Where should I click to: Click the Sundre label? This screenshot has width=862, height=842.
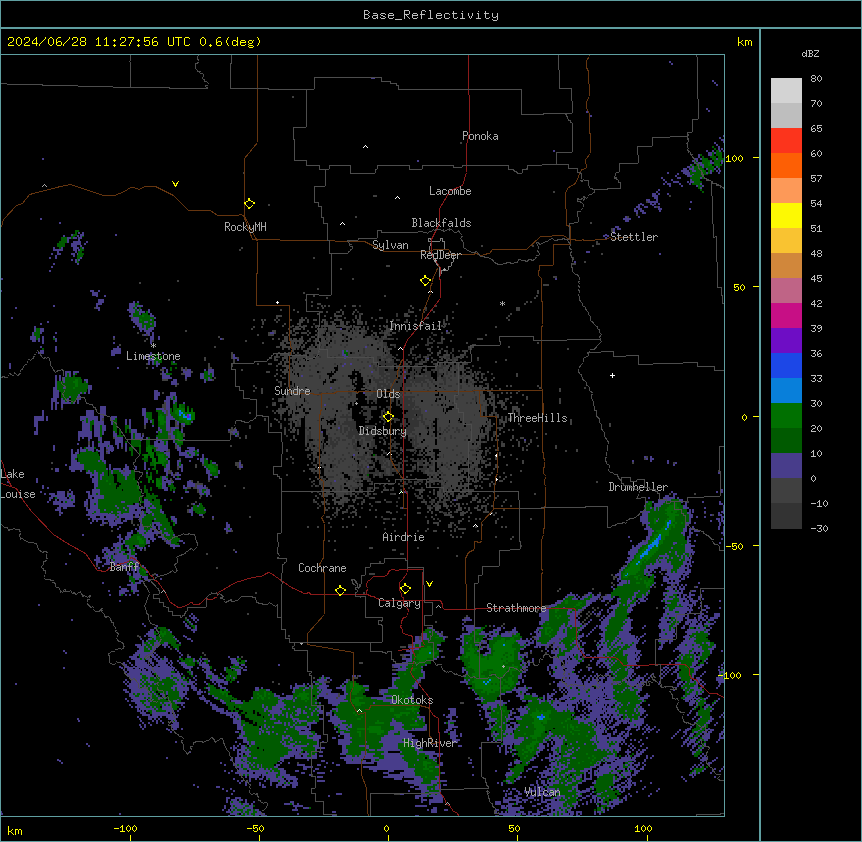pos(292,391)
